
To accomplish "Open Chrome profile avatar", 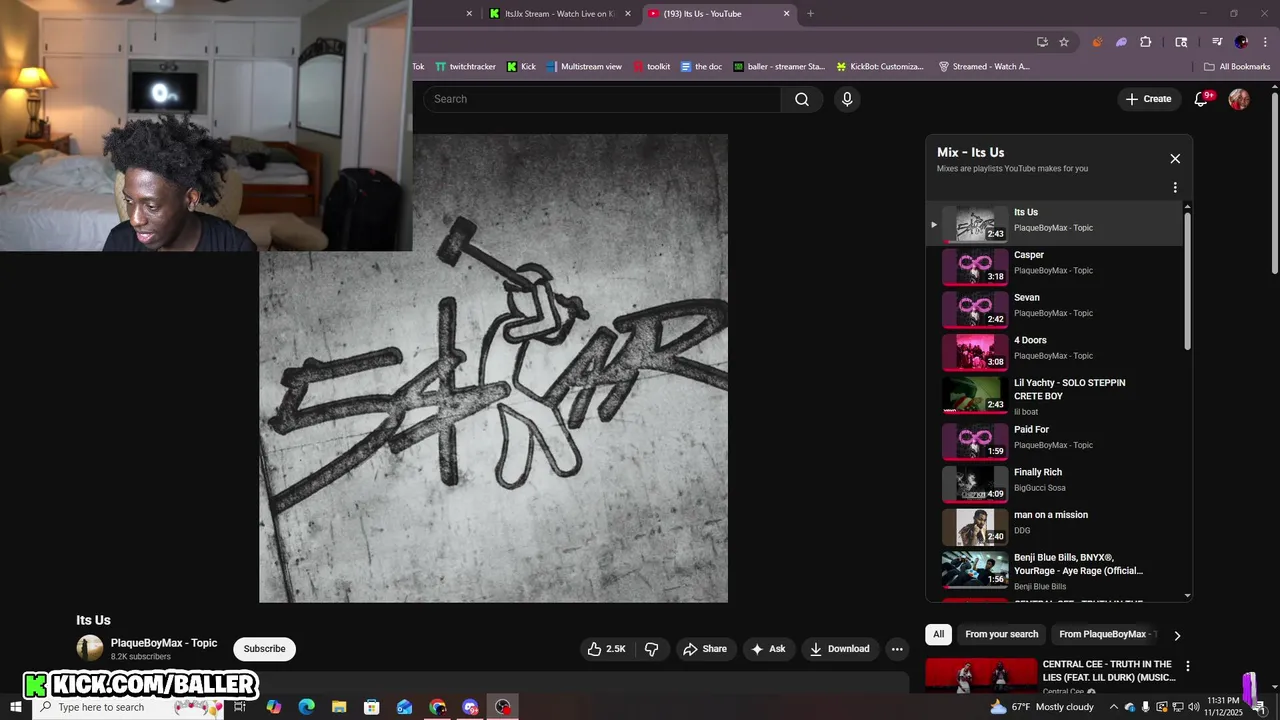I will (1241, 42).
